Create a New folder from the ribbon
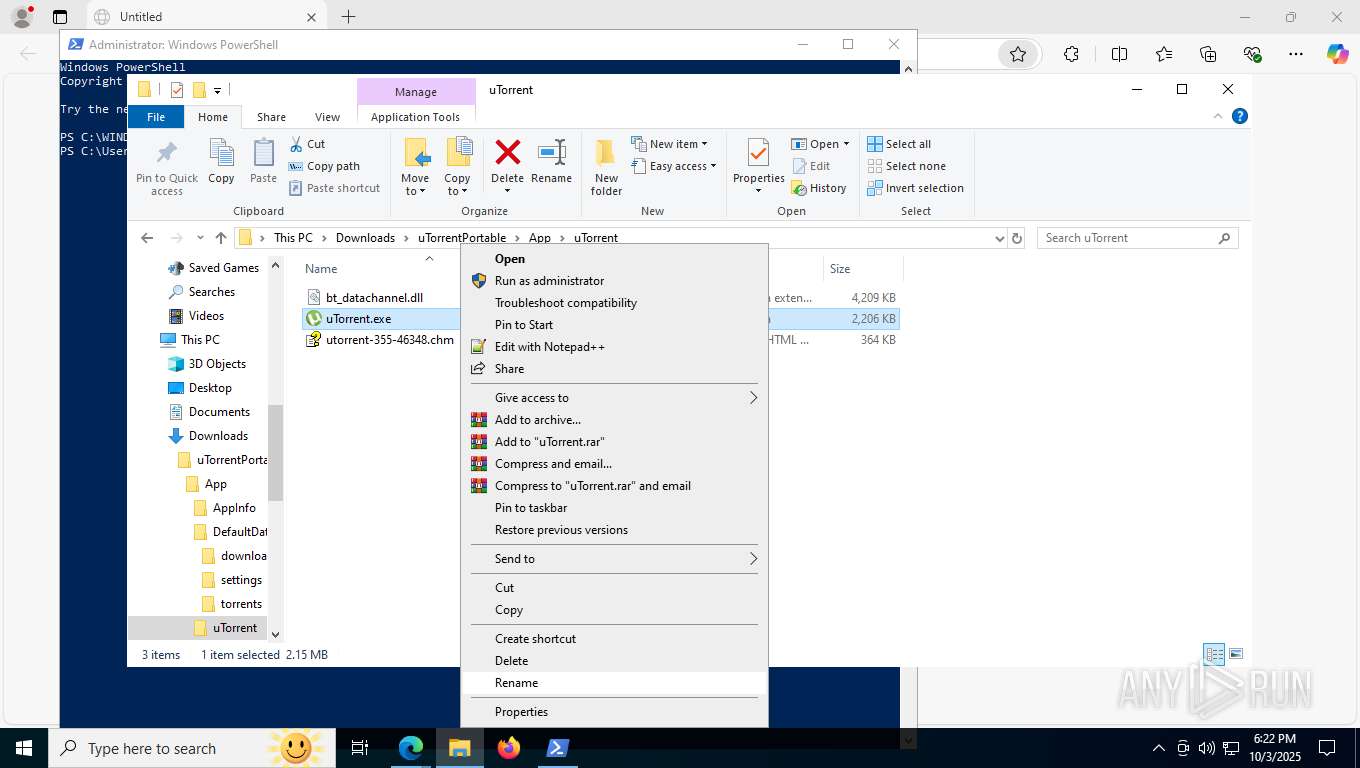Image resolution: width=1360 pixels, height=768 pixels. [x=606, y=166]
